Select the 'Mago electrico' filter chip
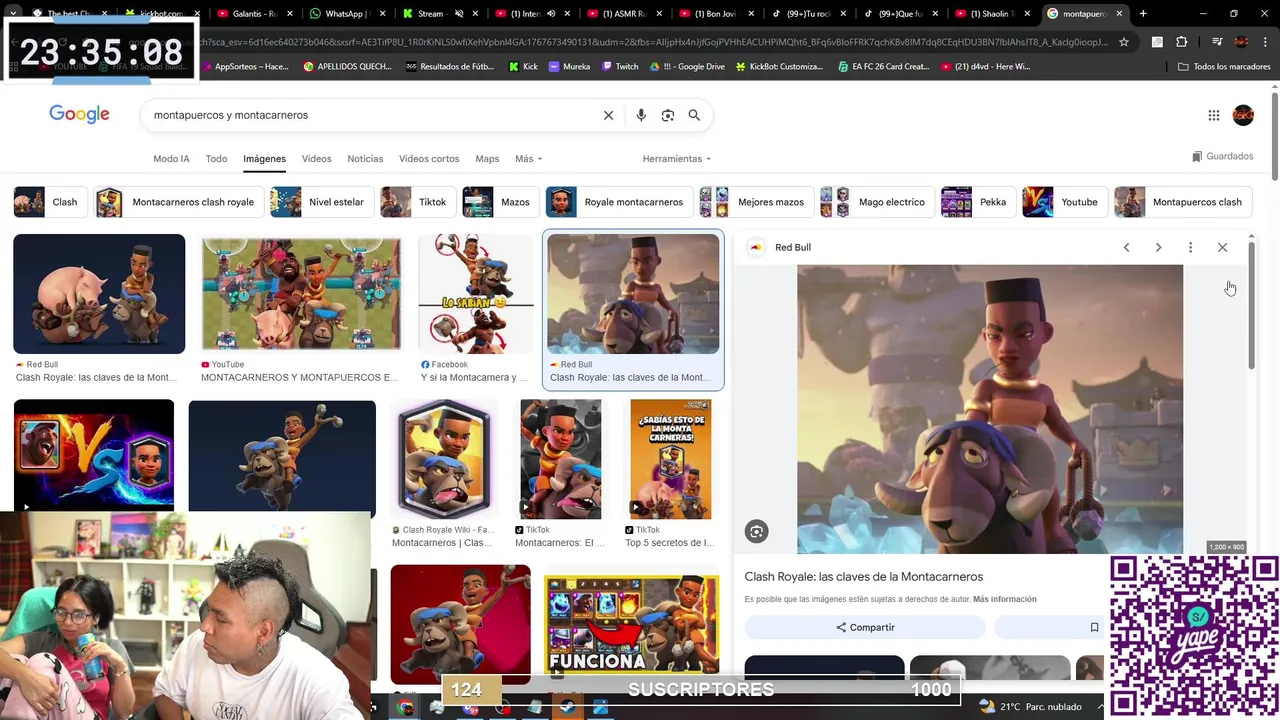 (x=877, y=202)
